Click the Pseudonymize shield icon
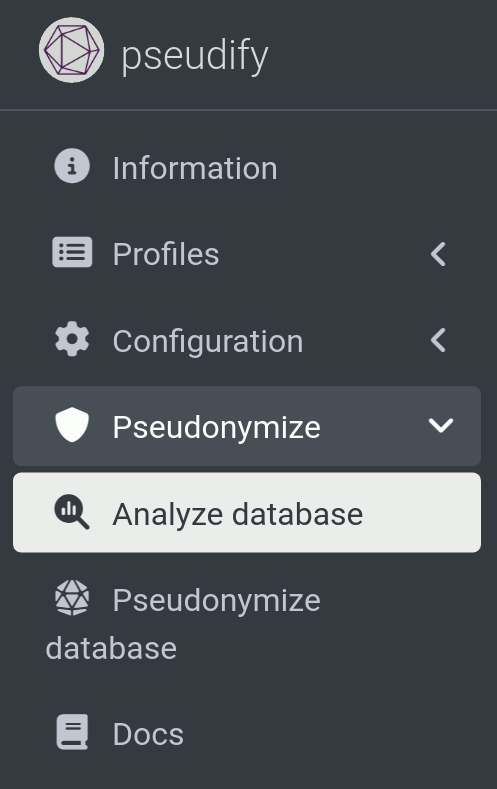 (x=72, y=425)
